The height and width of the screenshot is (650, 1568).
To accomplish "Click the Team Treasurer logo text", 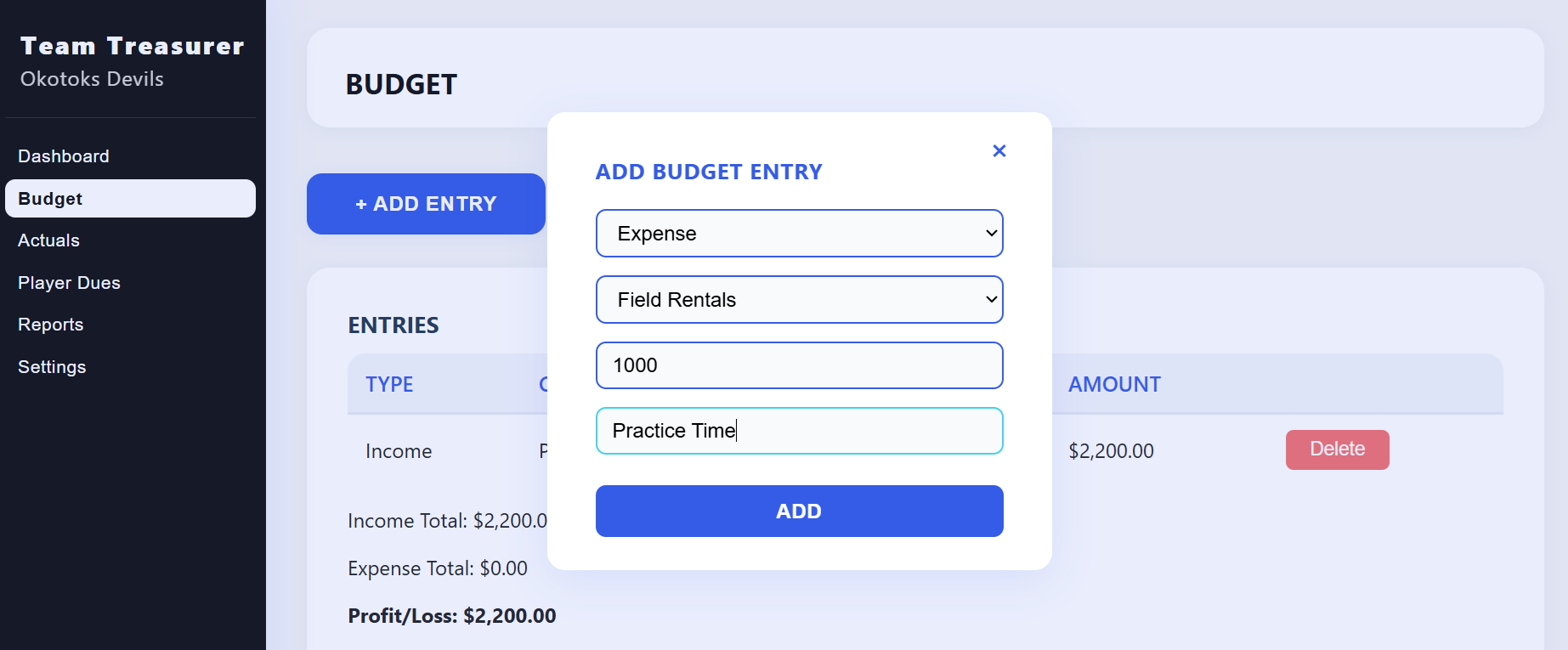I will coord(133,45).
